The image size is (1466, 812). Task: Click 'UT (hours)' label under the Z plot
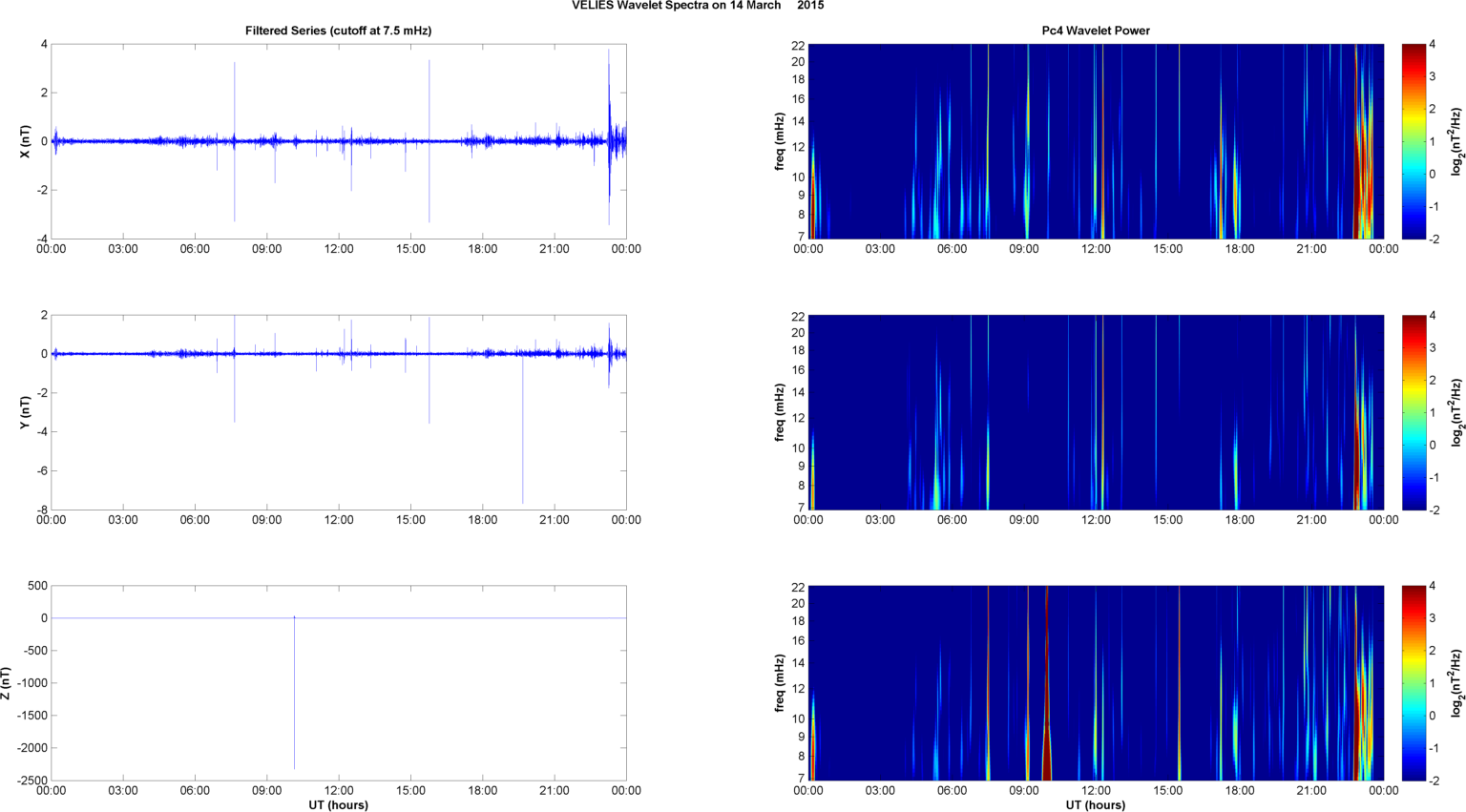click(x=338, y=805)
